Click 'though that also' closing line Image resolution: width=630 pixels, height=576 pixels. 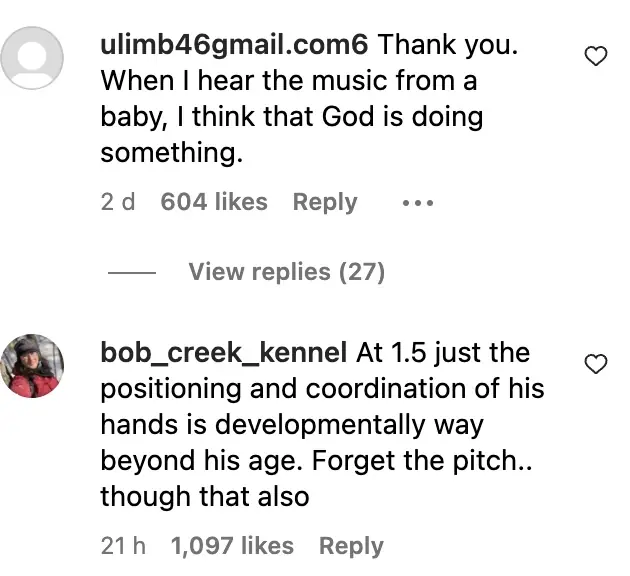click(204, 497)
